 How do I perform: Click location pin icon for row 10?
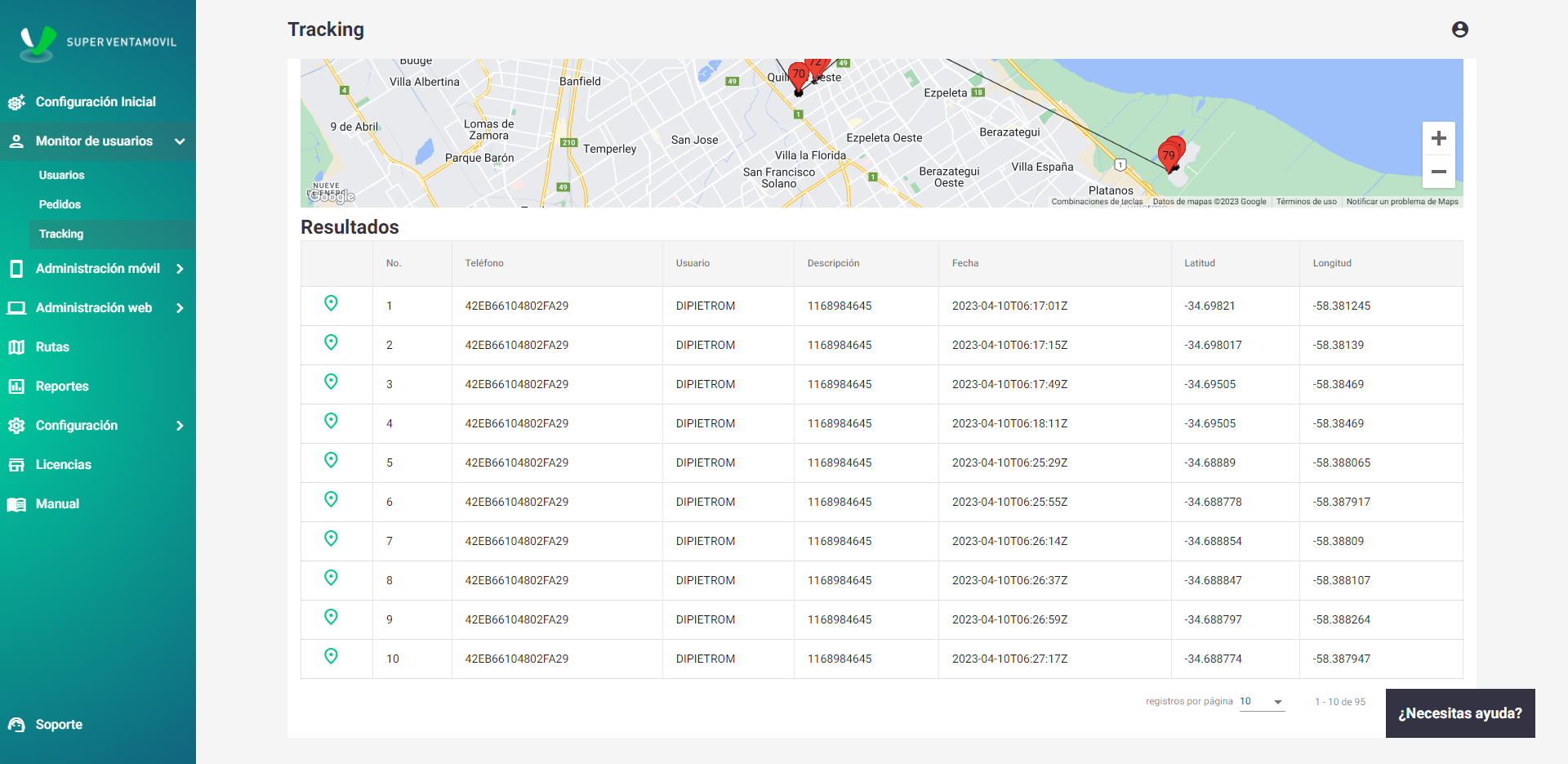pyautogui.click(x=331, y=656)
